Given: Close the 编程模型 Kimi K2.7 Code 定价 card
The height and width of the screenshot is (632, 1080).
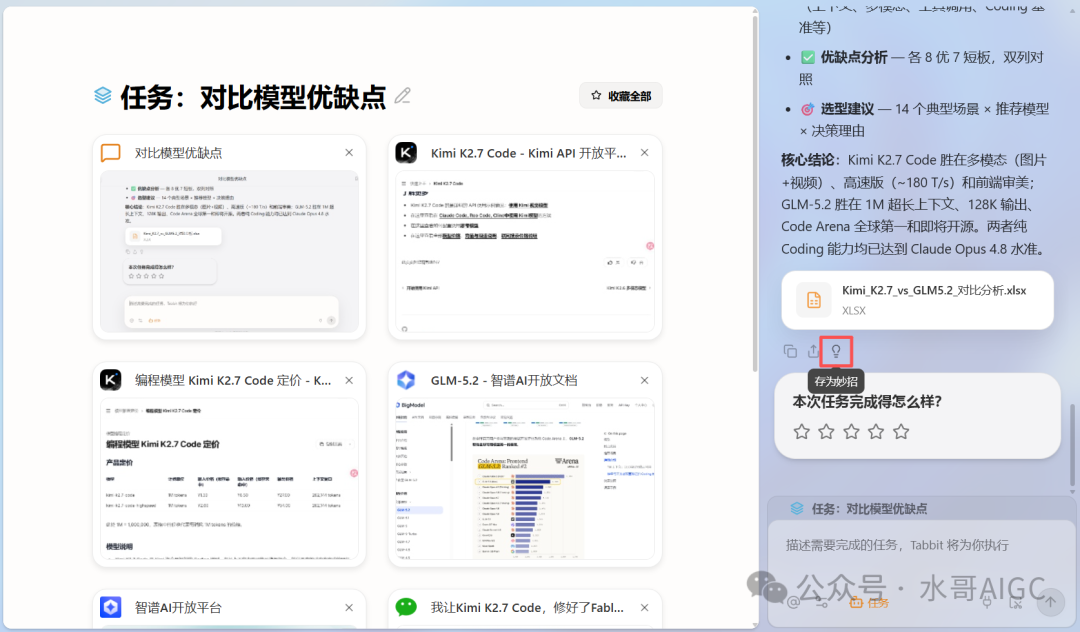Looking at the screenshot, I should (x=349, y=381).
